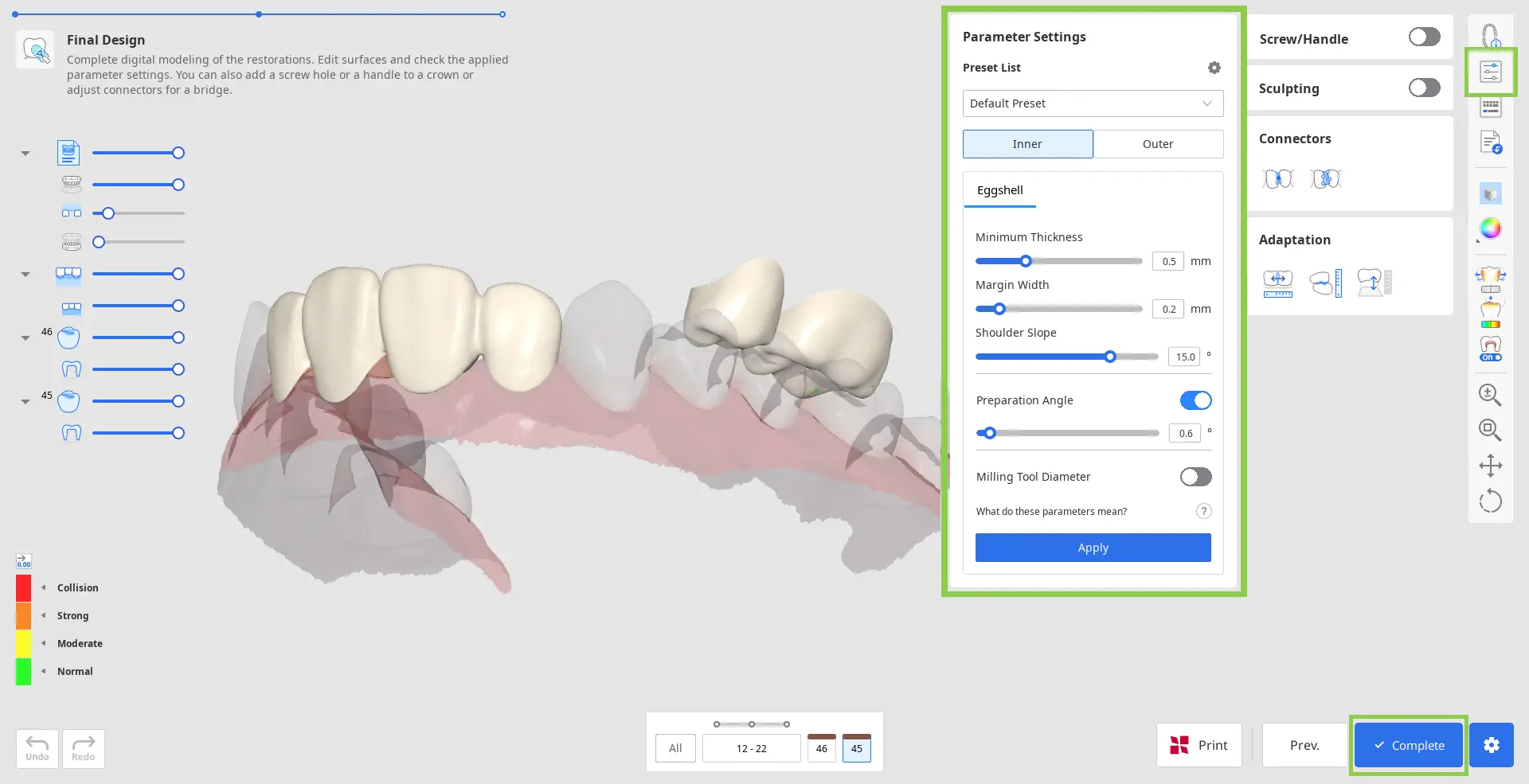Screen dimensions: 1529x784
Task: Toggle the Collision legend arrow
Action: coord(44,587)
